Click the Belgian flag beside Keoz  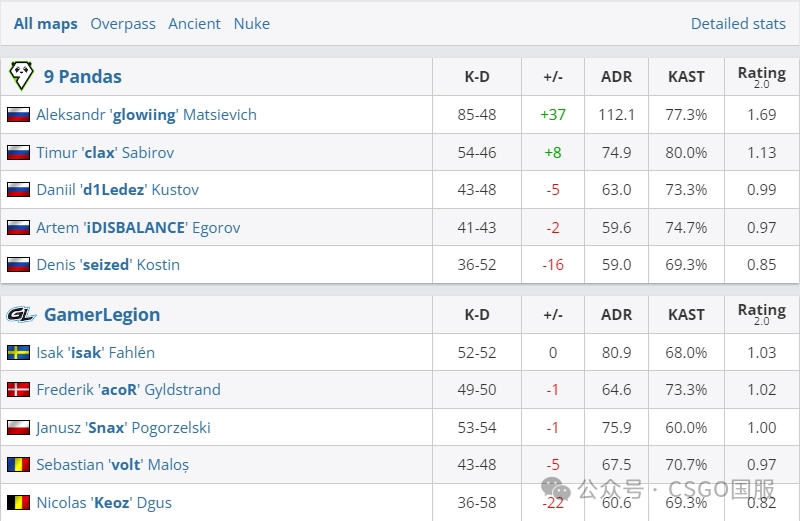(18, 503)
